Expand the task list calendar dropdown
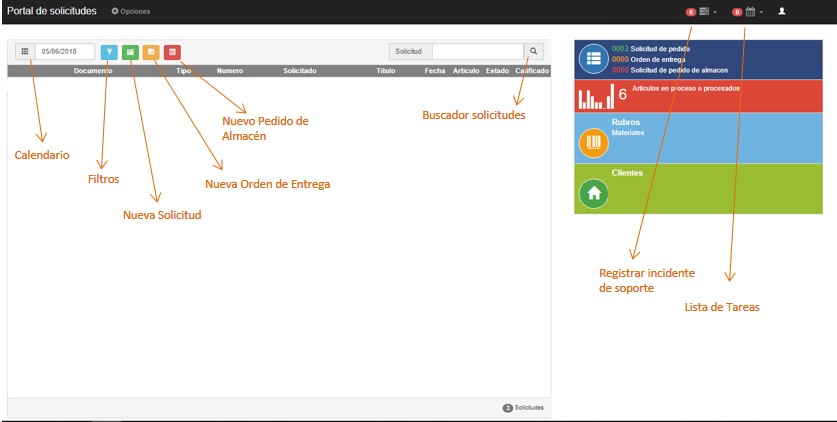The height and width of the screenshot is (422, 837). pyautogui.click(x=751, y=12)
